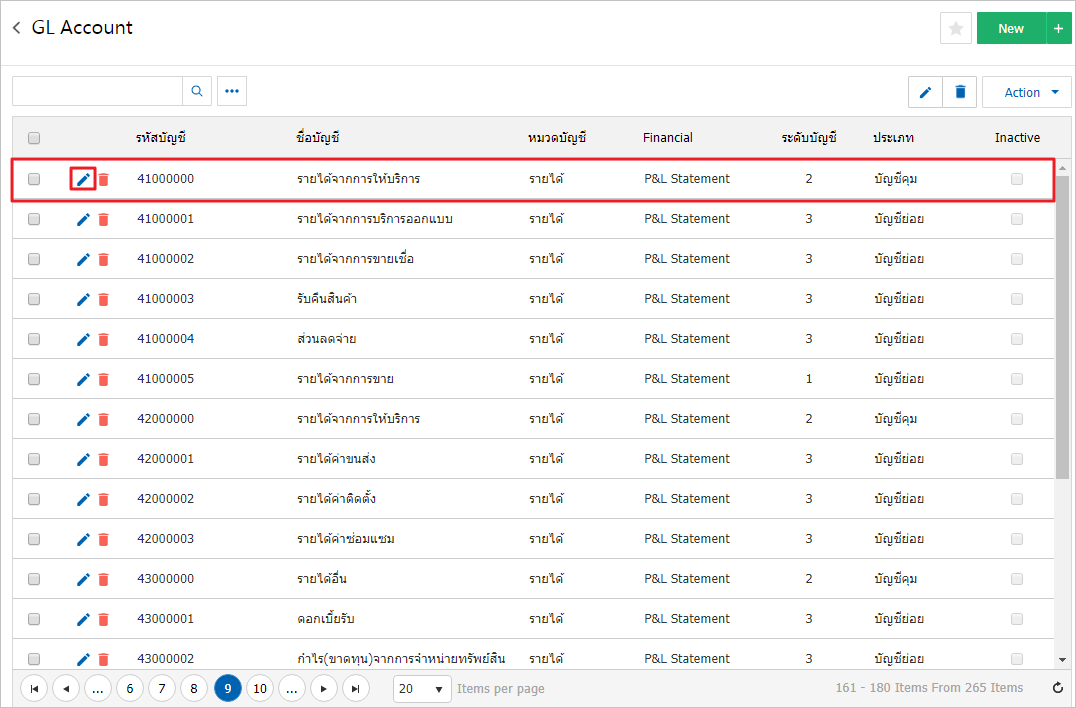Image resolution: width=1076 pixels, height=708 pixels.
Task: Click the back arrow beside GL Account
Action: click(x=17, y=27)
